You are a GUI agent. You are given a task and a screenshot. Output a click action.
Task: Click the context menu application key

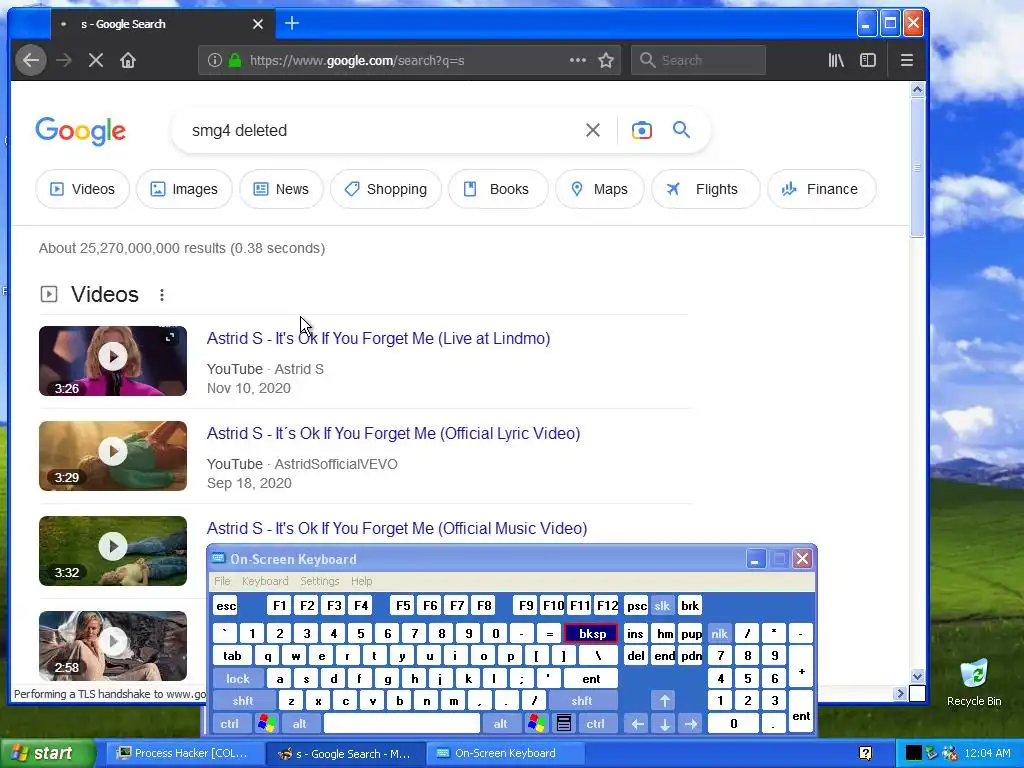coord(564,724)
